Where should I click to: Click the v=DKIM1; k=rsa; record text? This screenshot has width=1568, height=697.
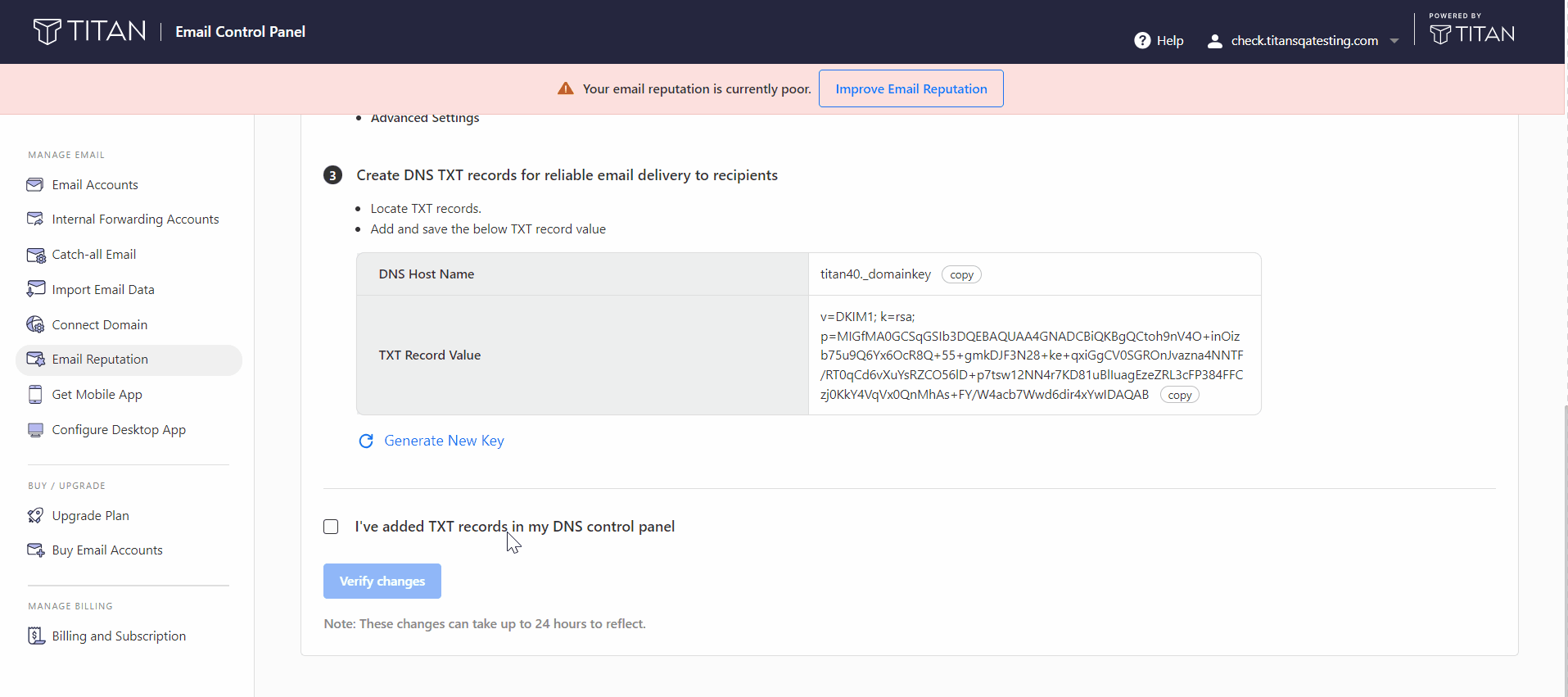pyautogui.click(x=868, y=317)
